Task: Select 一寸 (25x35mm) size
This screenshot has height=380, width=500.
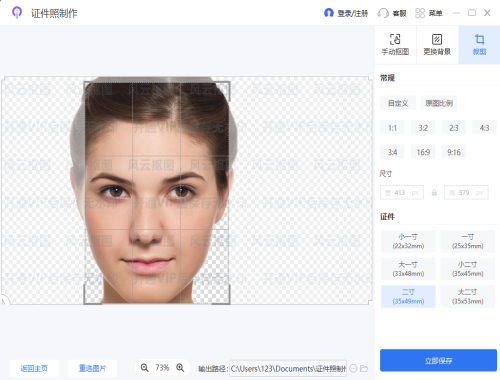Action: (x=468, y=241)
